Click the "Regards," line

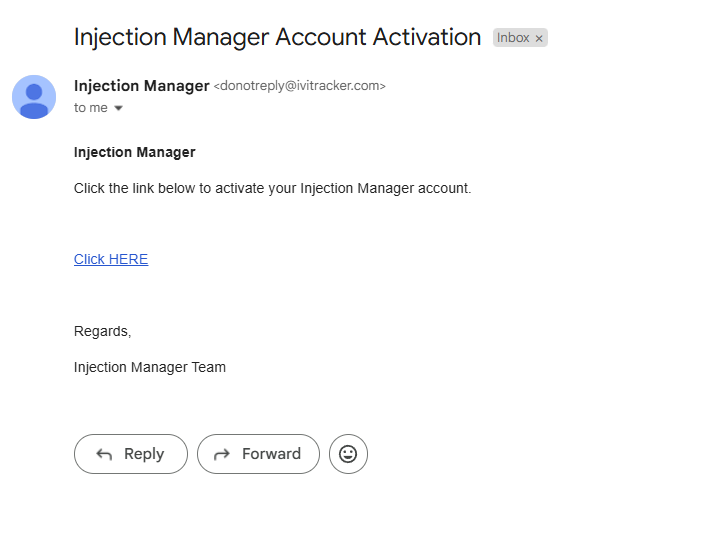(102, 331)
